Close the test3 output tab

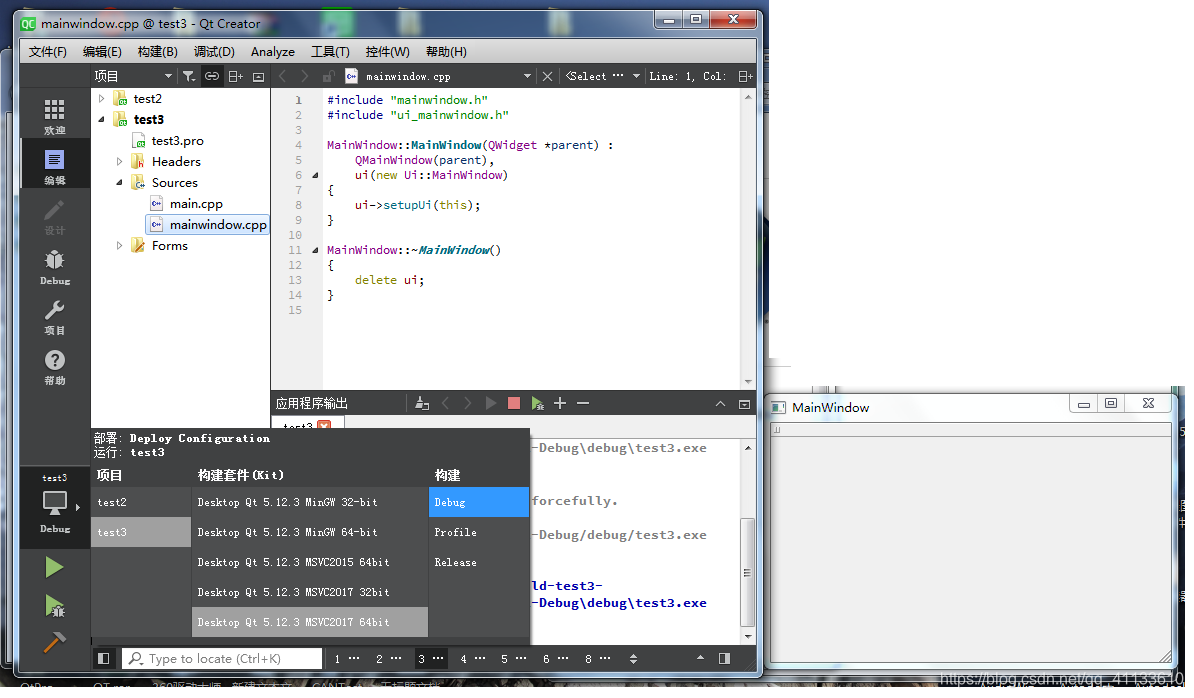click(x=324, y=425)
